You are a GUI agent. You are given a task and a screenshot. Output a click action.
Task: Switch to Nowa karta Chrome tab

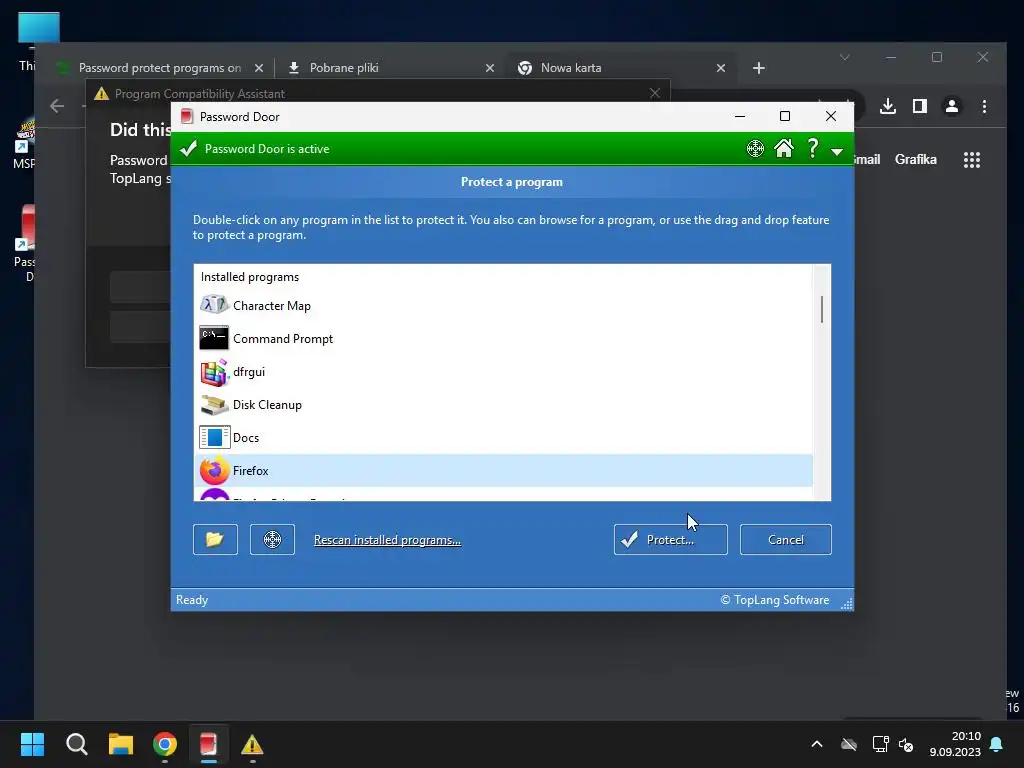pyautogui.click(x=620, y=68)
